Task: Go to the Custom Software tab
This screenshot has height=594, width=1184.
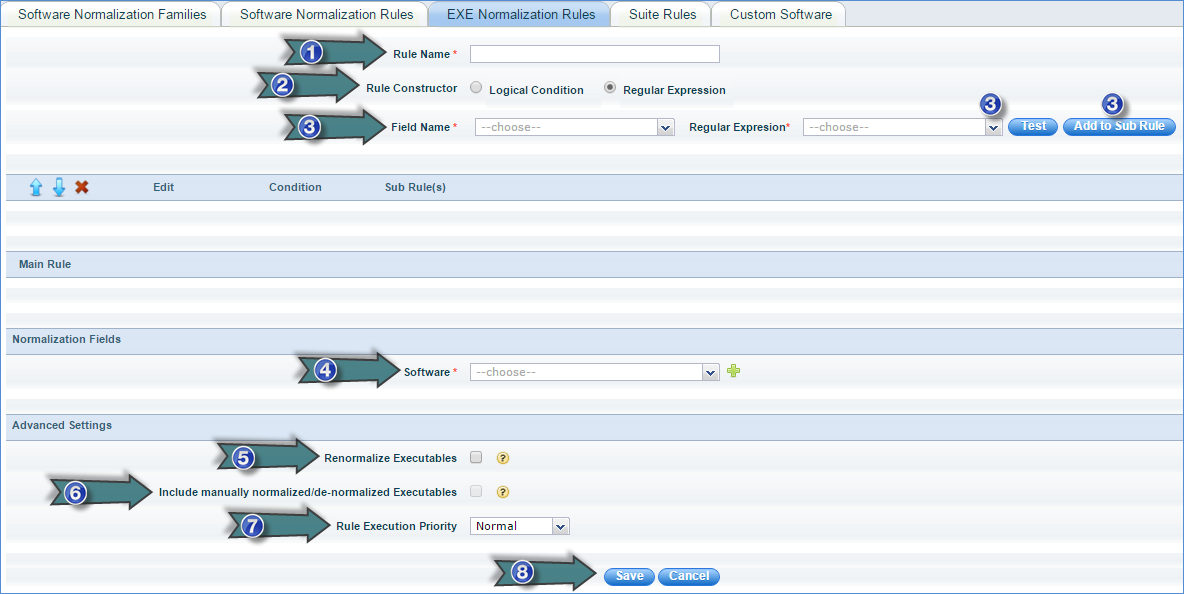Action: pyautogui.click(x=780, y=14)
